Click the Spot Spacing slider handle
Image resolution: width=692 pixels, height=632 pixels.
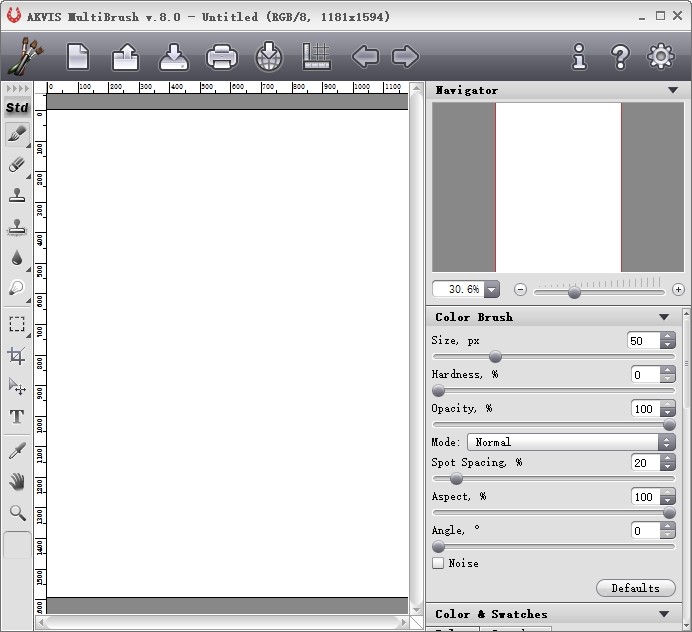click(456, 478)
